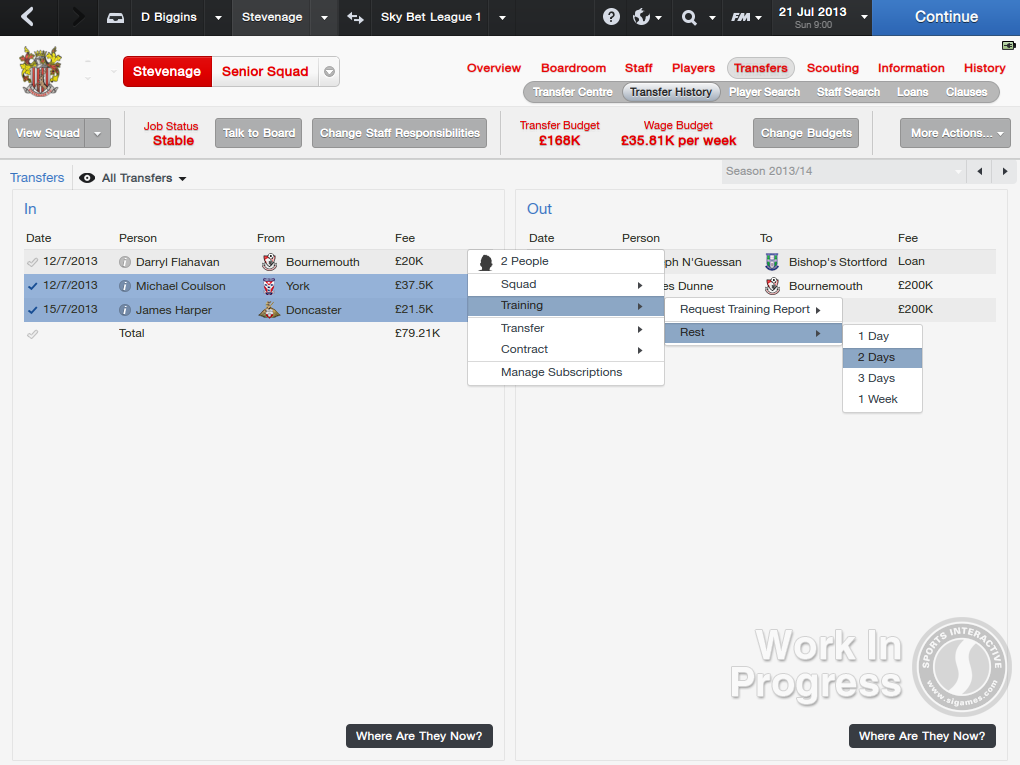Open the Season 2013/14 combo box
Screen dimensions: 1020x765
pyautogui.click(x=844, y=172)
